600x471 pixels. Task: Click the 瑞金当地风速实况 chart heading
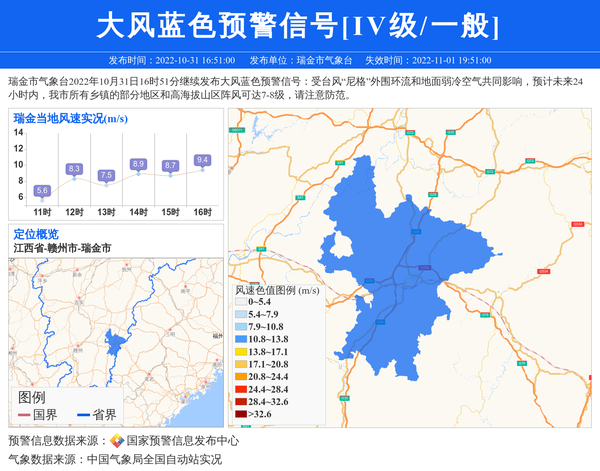69,118
